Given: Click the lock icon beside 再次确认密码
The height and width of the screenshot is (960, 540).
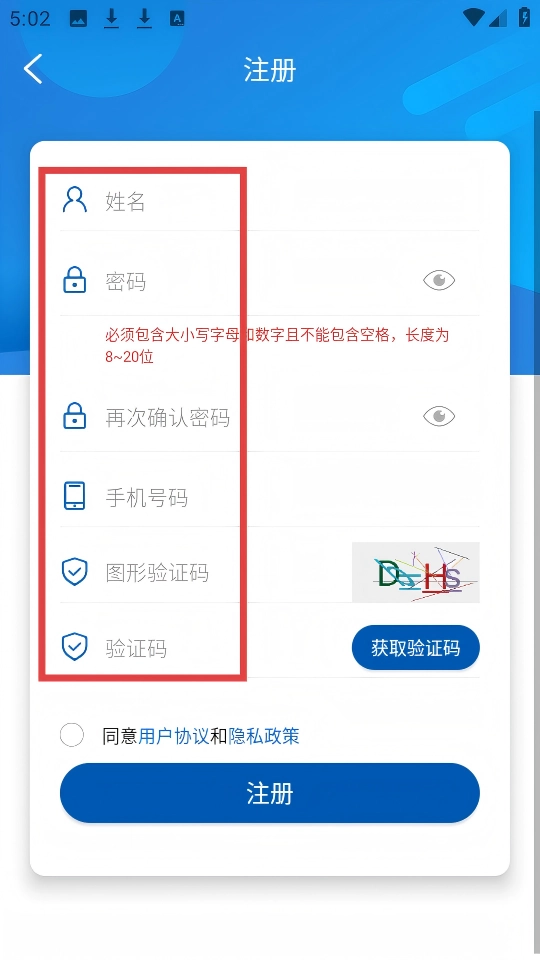Looking at the screenshot, I should (x=75, y=416).
